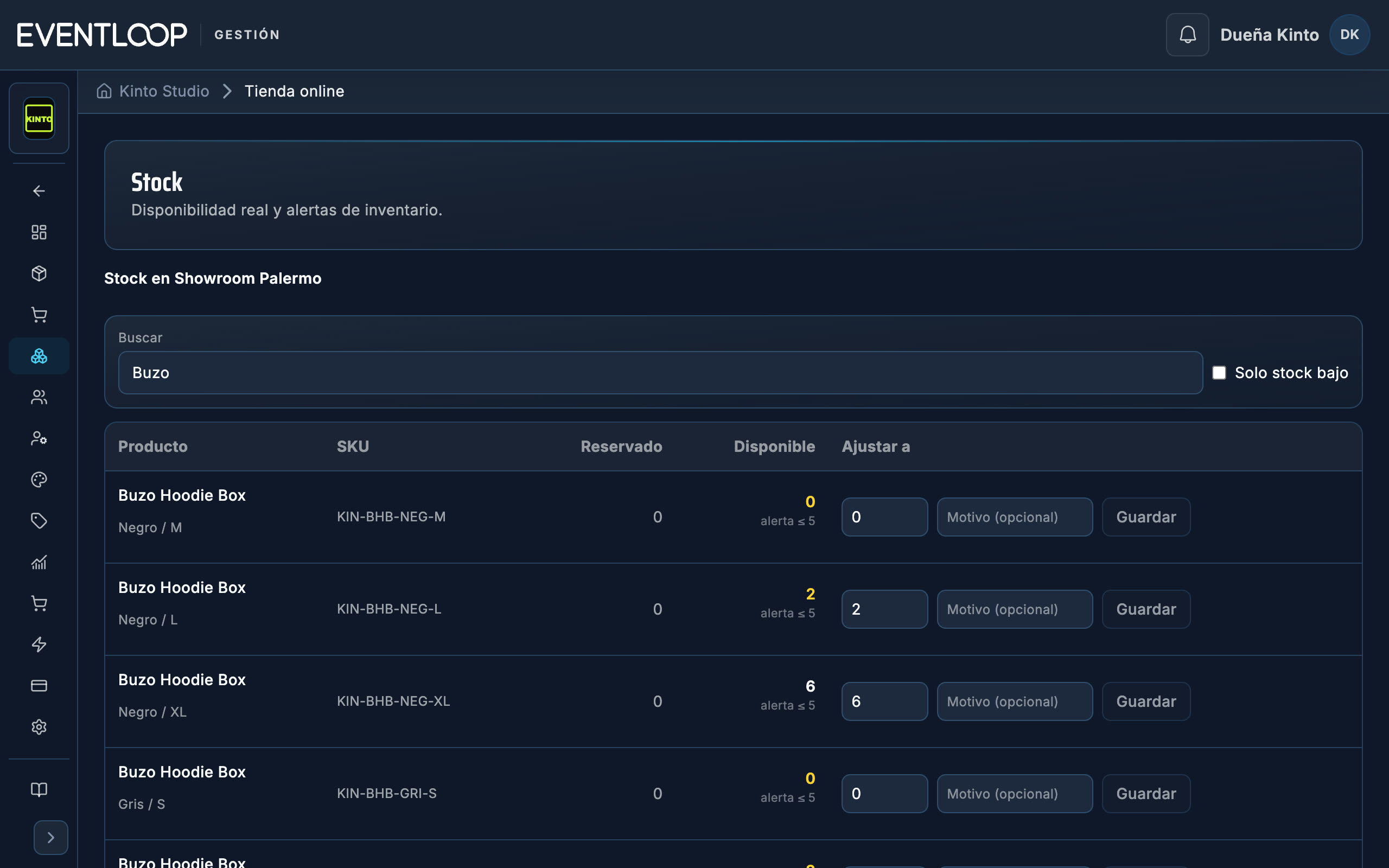The width and height of the screenshot is (1389, 868).
Task: Click available value 6 in XL row
Action: [x=810, y=686]
